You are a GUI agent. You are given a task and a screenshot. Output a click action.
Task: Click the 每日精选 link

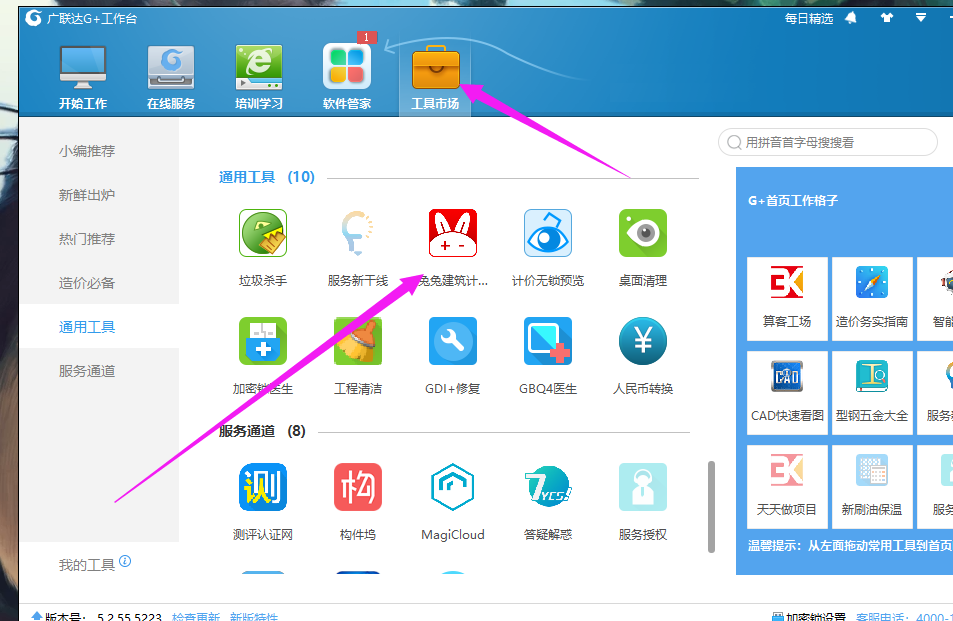pos(808,19)
